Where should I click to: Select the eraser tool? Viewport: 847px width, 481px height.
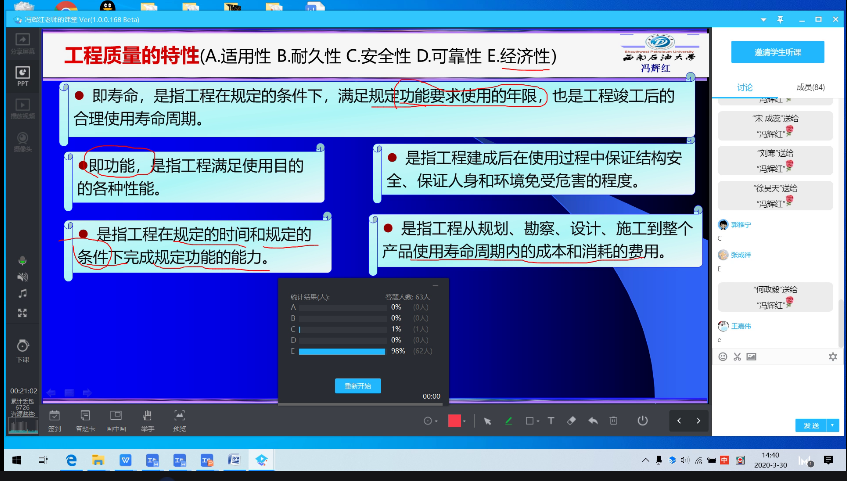click(x=571, y=421)
